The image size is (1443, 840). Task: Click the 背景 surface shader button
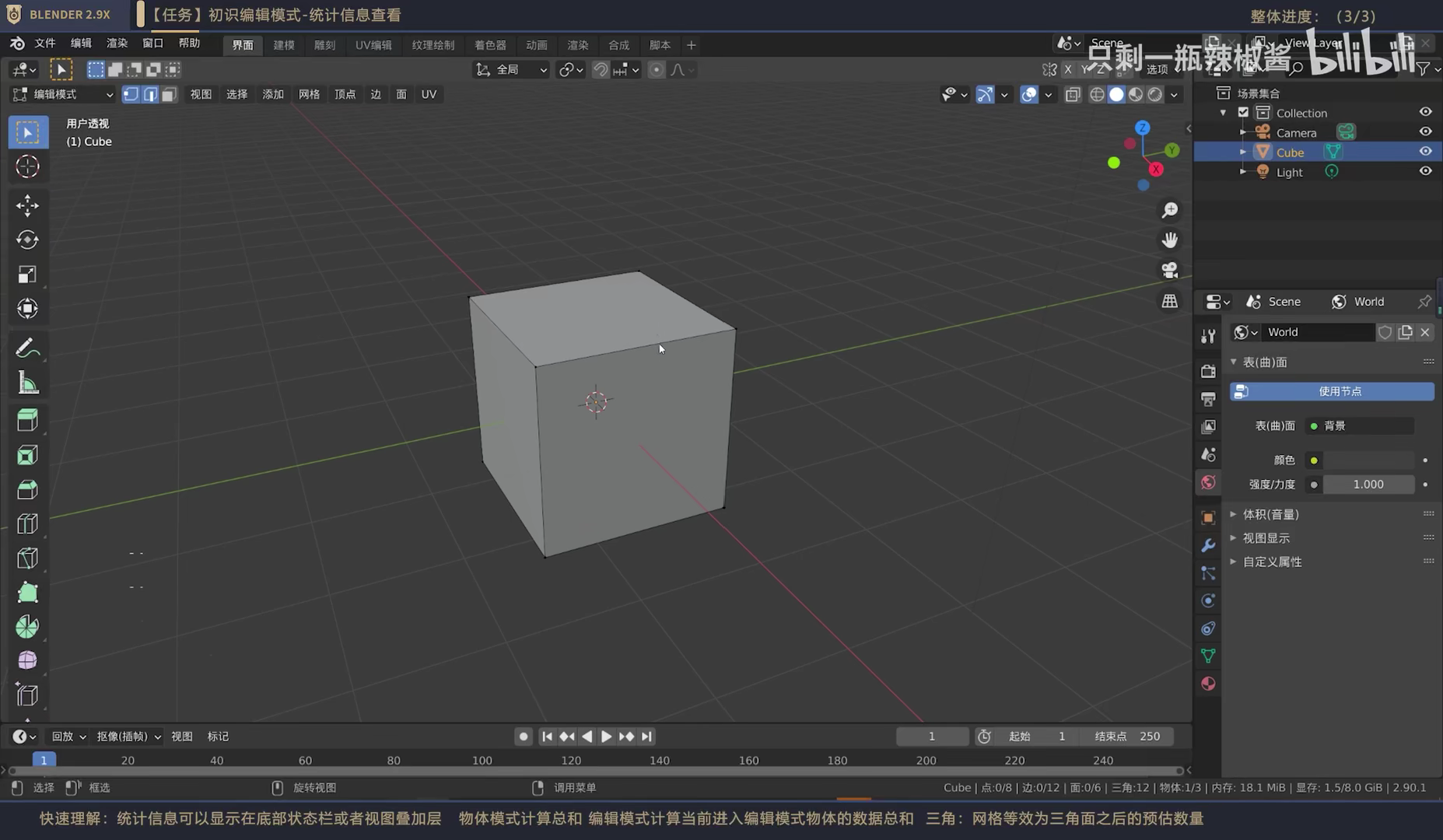[1360, 425]
